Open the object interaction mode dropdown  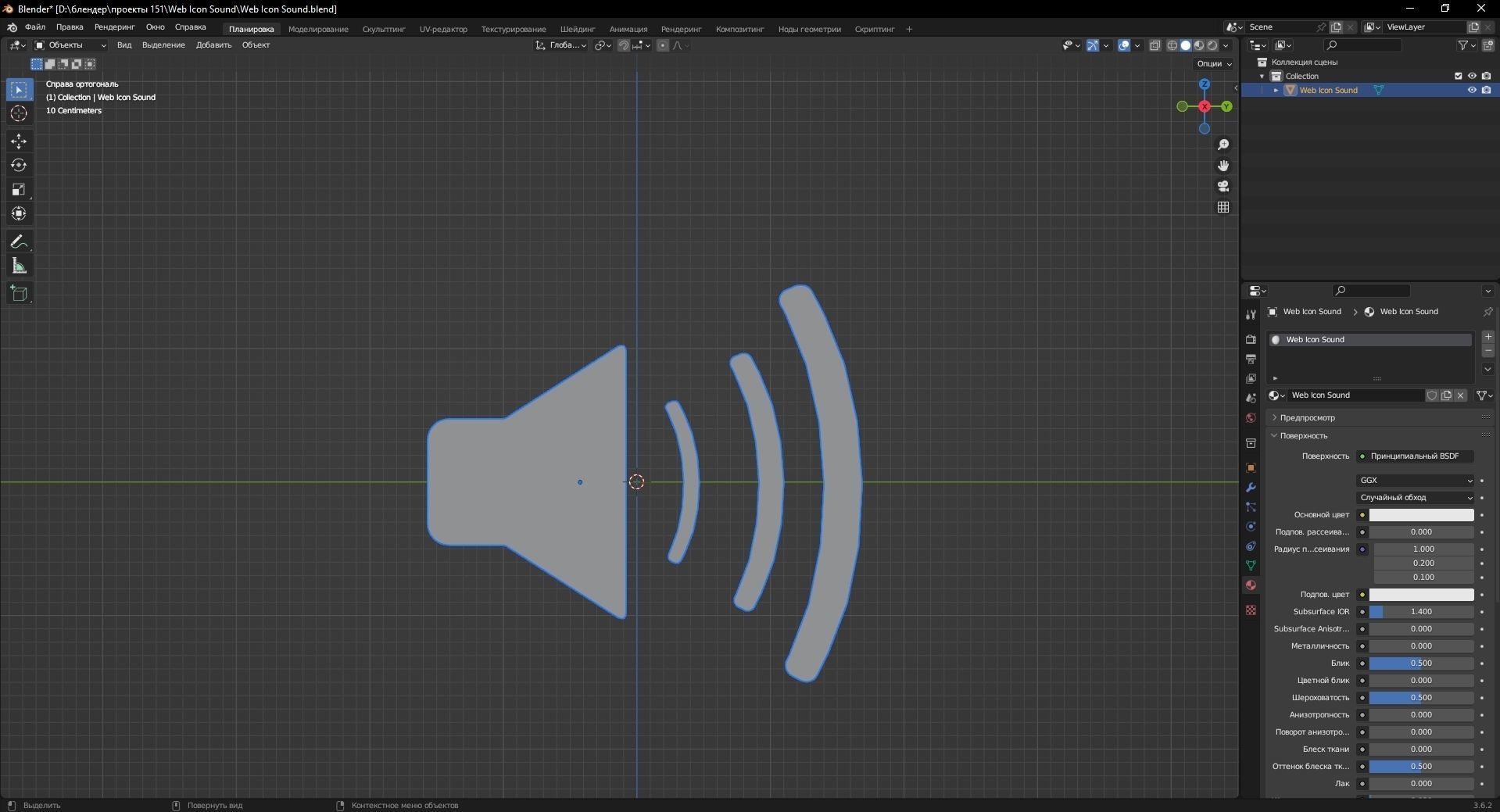point(70,45)
